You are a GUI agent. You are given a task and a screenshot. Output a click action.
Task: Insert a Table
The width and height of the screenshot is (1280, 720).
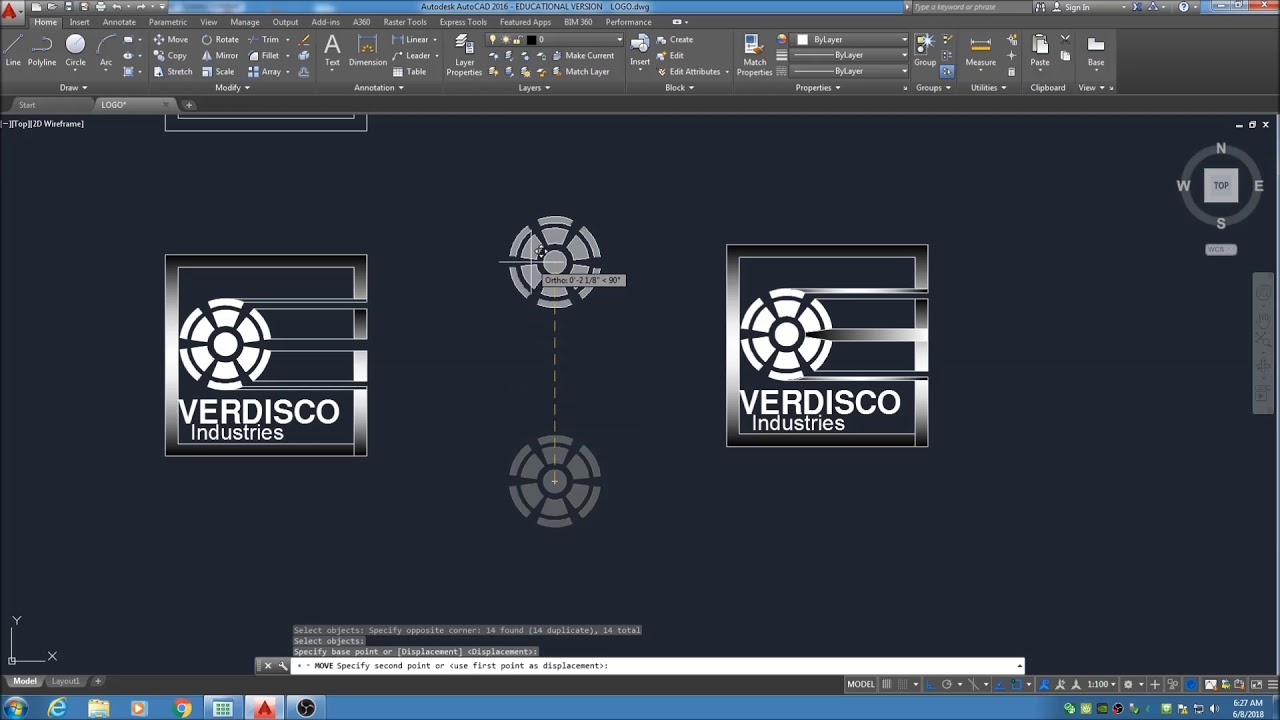(x=410, y=72)
